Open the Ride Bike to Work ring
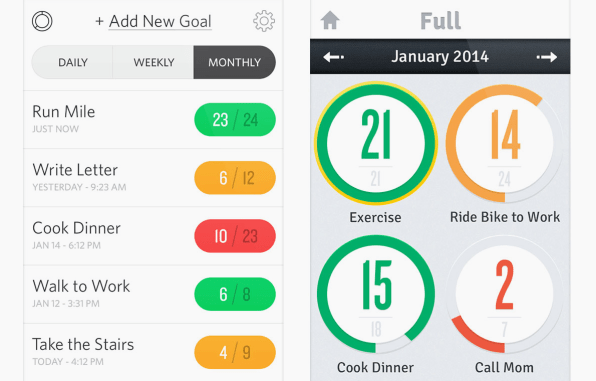This screenshot has width=596, height=381. (x=504, y=143)
